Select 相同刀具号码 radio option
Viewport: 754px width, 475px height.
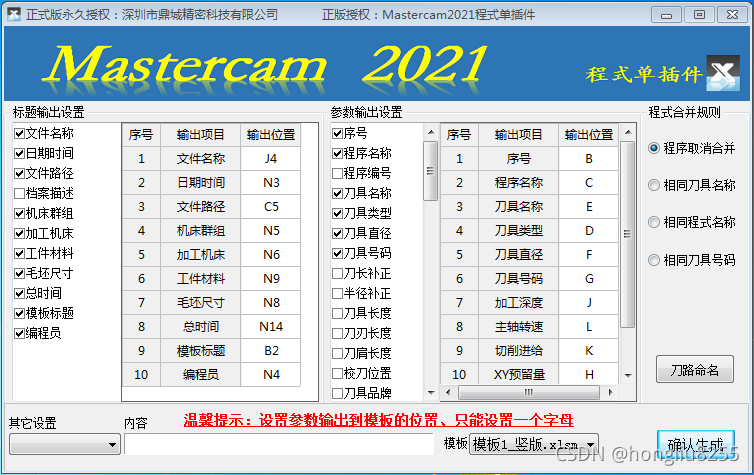(654, 260)
